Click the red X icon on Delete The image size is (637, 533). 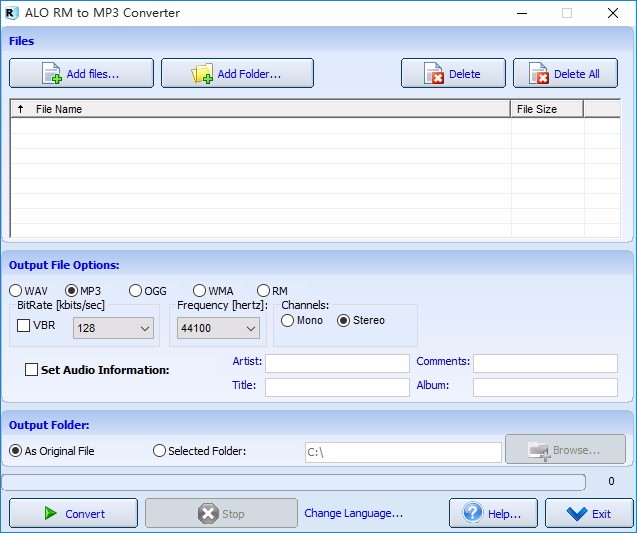click(x=433, y=74)
